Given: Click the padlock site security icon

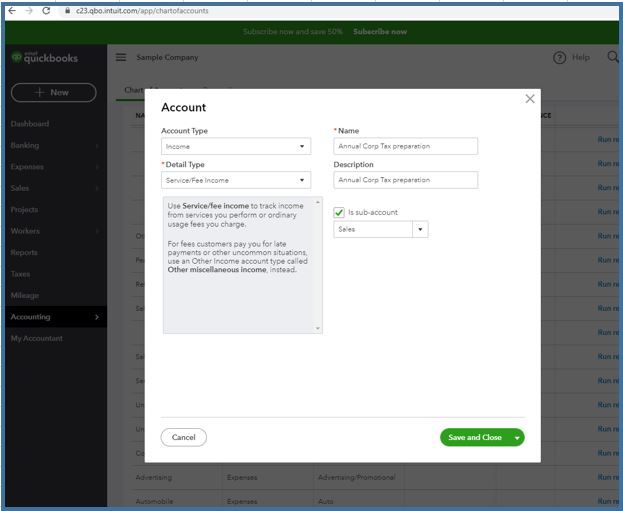Looking at the screenshot, I should pyautogui.click(x=68, y=11).
